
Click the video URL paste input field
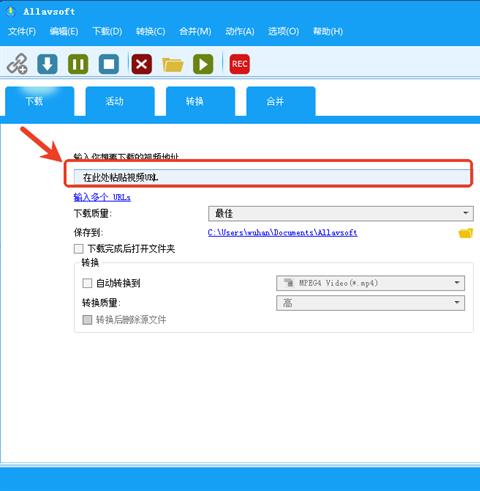(x=271, y=177)
